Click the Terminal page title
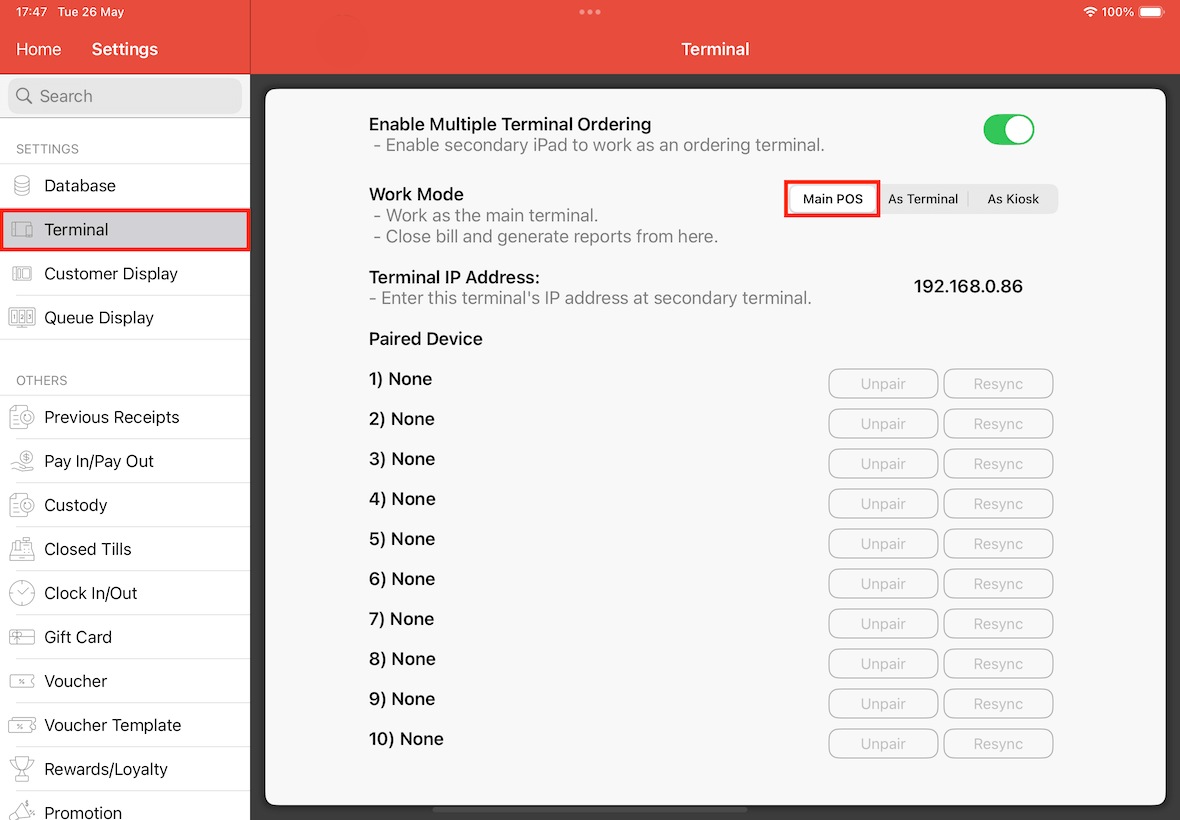The height and width of the screenshot is (820, 1180). tap(715, 50)
